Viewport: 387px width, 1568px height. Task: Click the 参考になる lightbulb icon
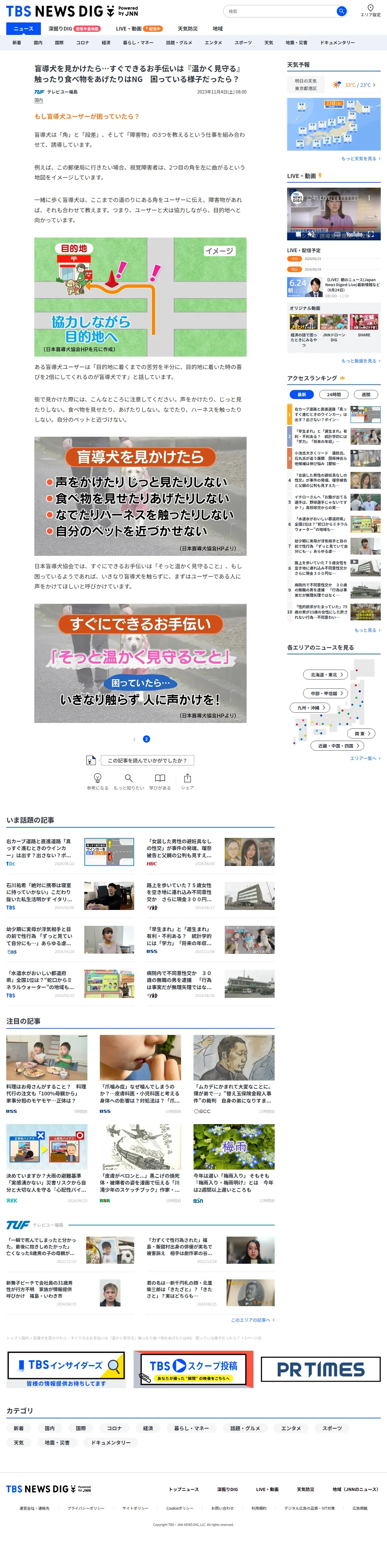[97, 778]
